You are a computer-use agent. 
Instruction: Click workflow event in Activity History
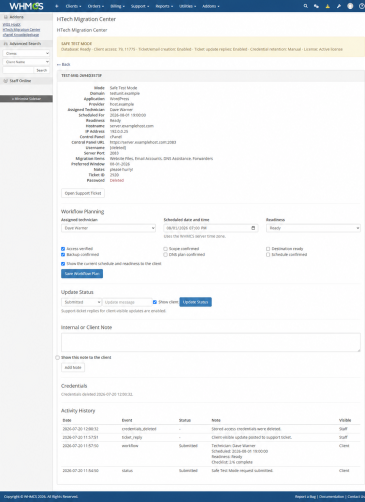[130, 446]
